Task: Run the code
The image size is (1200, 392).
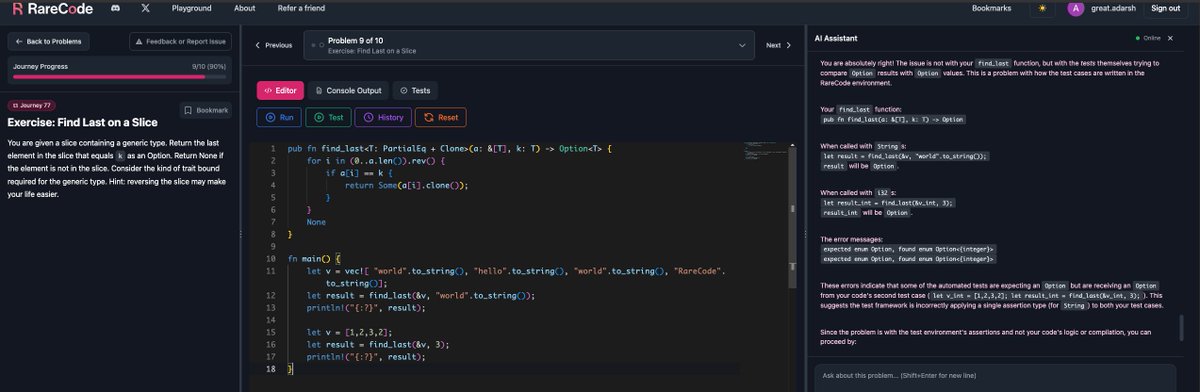Action: 279,117
